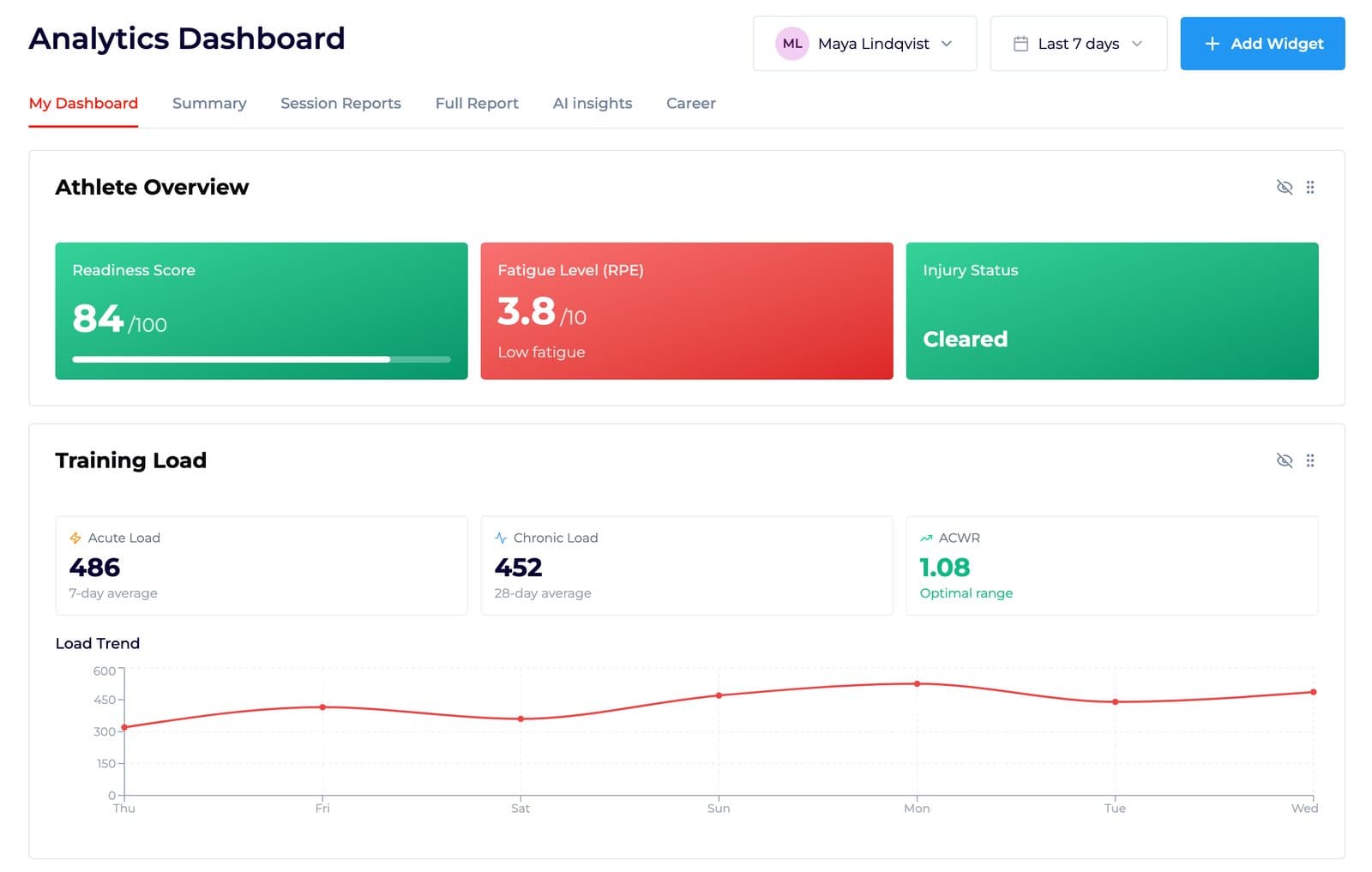Click the Chronic Load pulse icon

[501, 538]
